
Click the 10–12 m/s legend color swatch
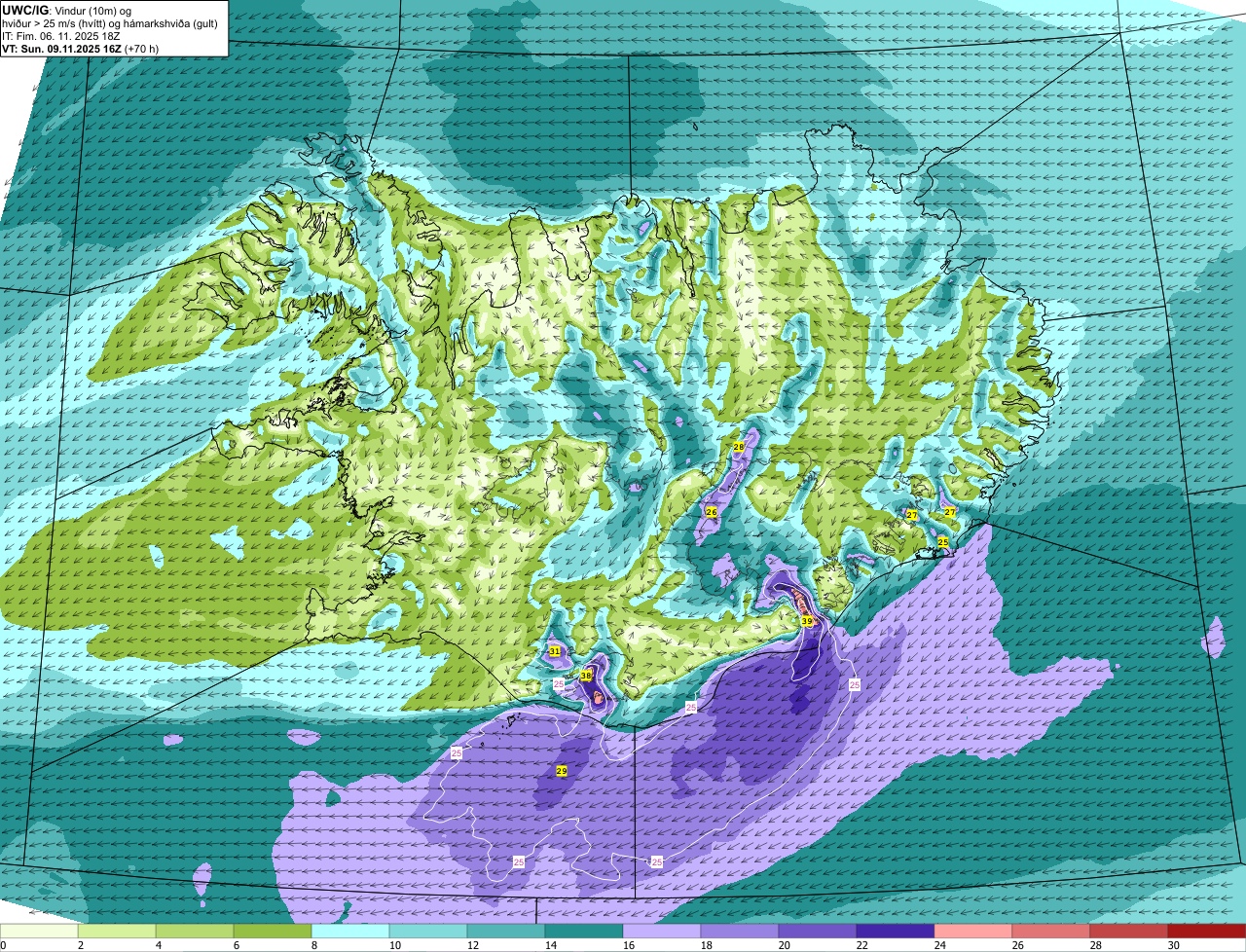pos(428,931)
